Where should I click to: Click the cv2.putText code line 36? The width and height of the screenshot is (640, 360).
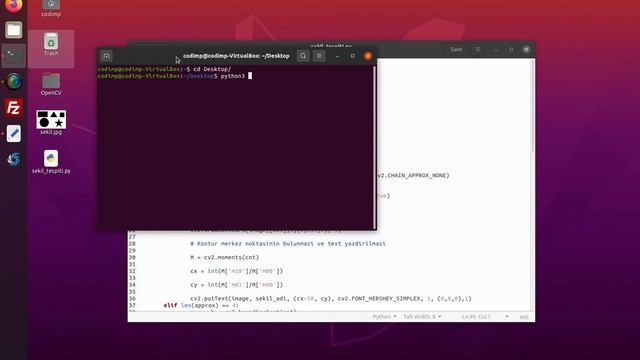[x=331, y=299]
